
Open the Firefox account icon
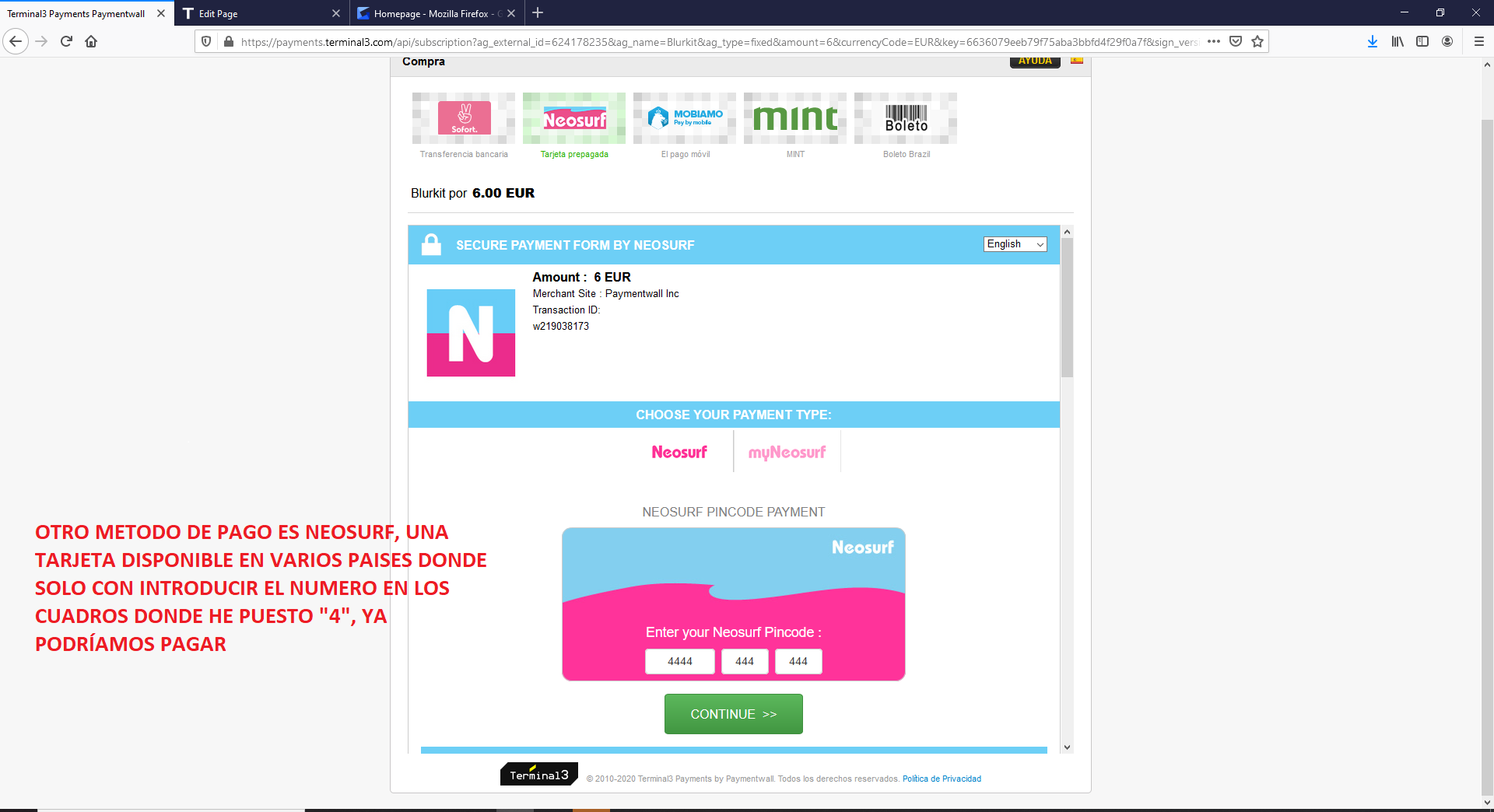1447,41
